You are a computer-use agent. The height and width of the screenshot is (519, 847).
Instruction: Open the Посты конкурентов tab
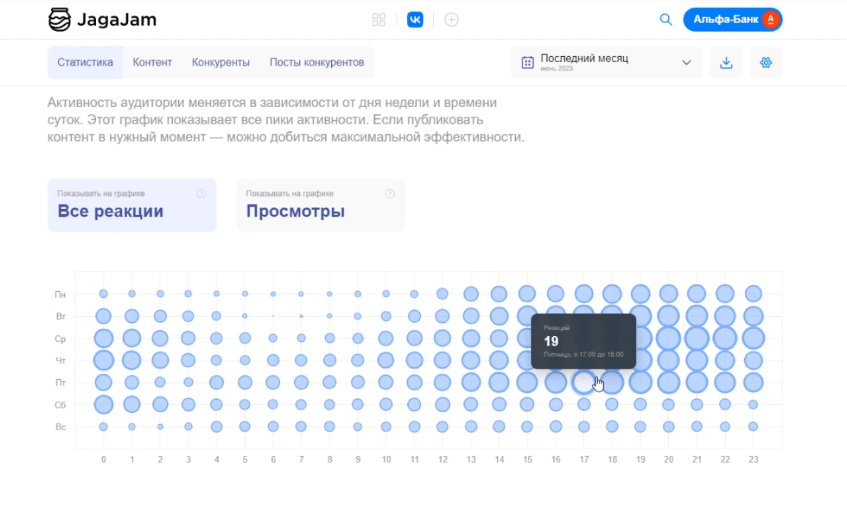(x=317, y=63)
